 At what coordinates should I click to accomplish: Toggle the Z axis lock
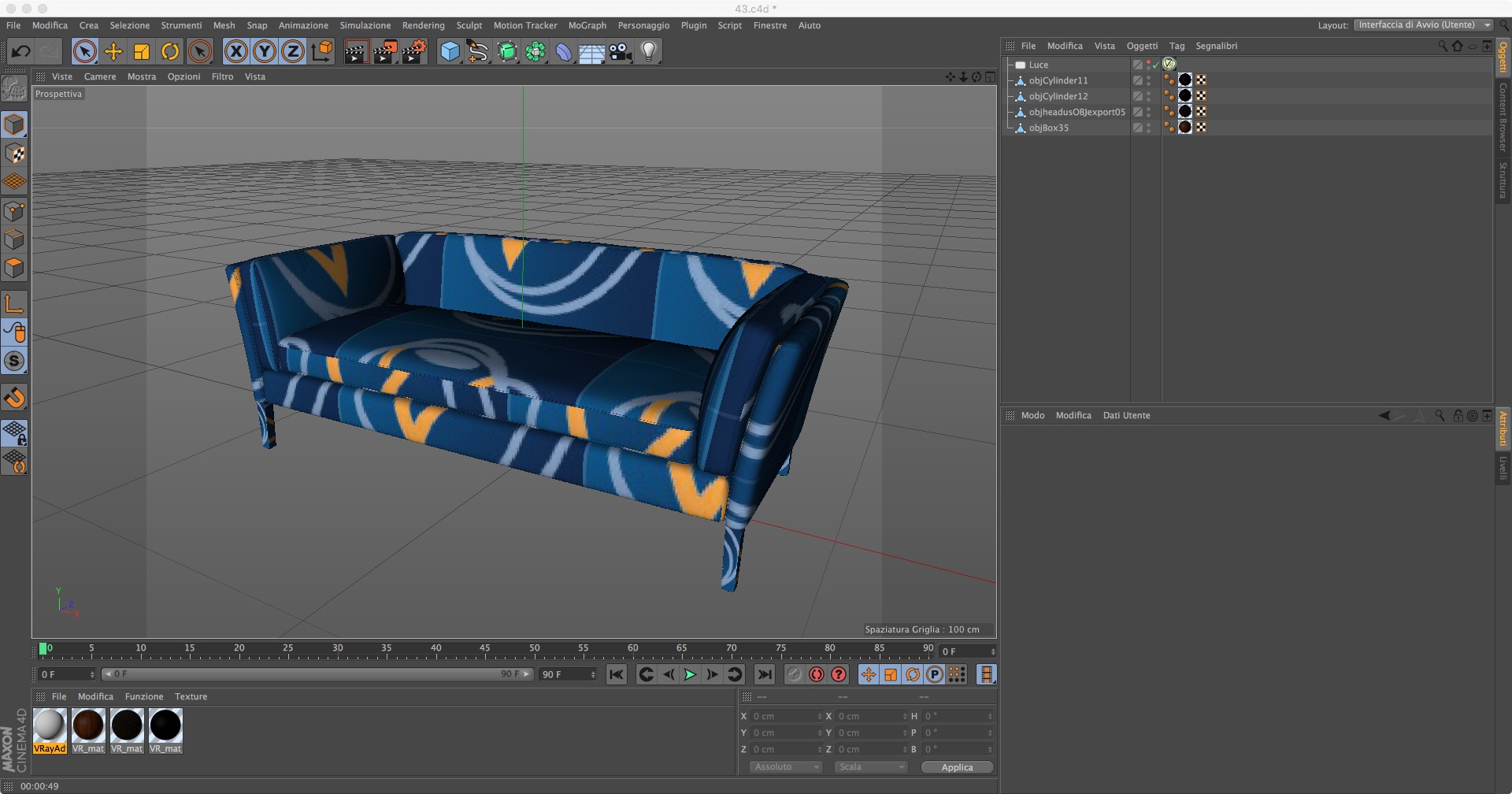[x=293, y=52]
